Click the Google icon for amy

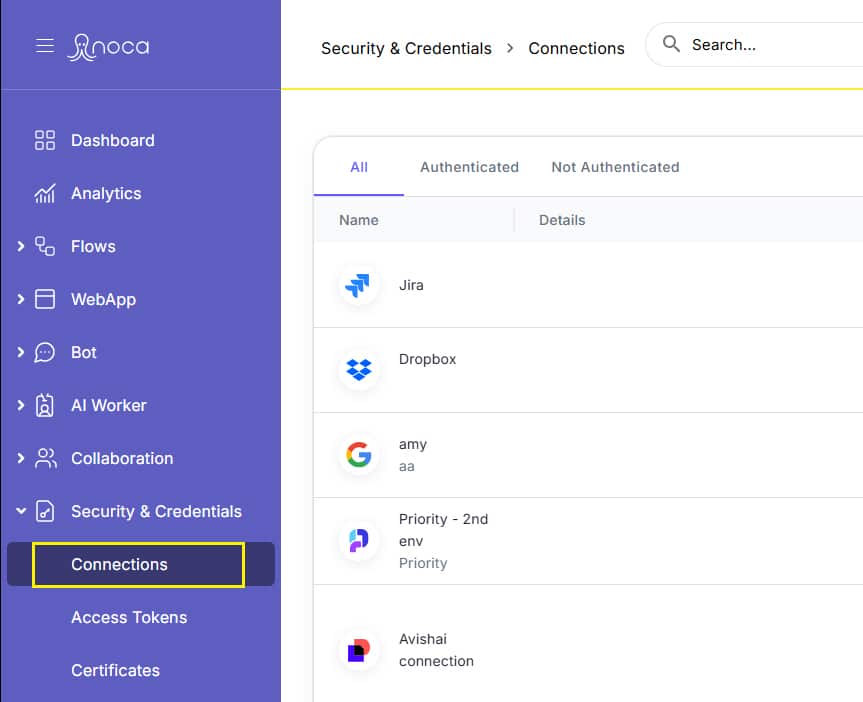[x=358, y=455]
